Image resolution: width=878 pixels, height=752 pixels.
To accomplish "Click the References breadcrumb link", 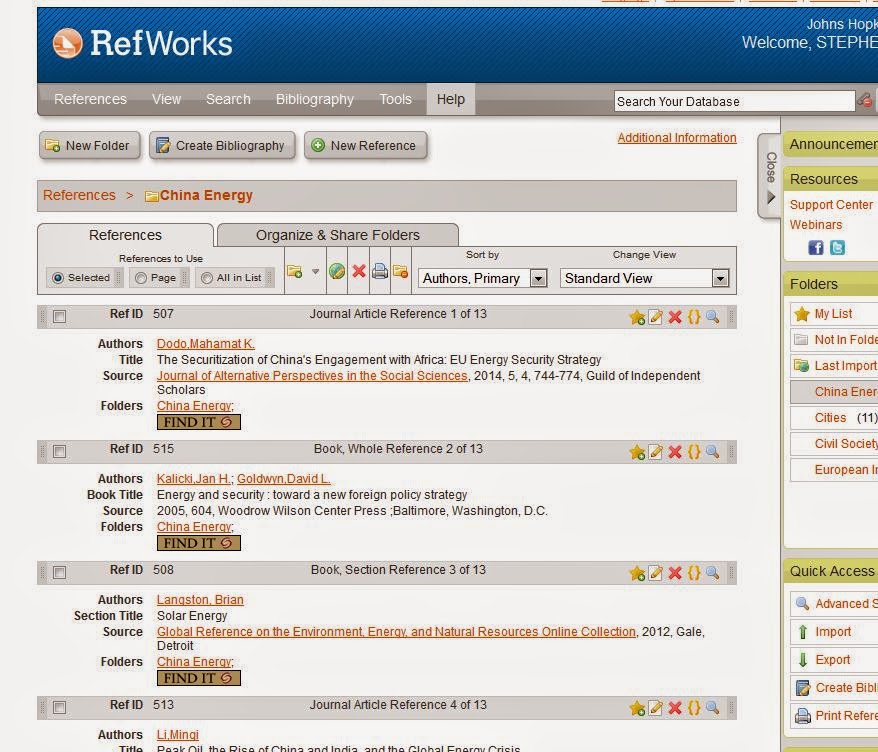I will click(x=79, y=195).
